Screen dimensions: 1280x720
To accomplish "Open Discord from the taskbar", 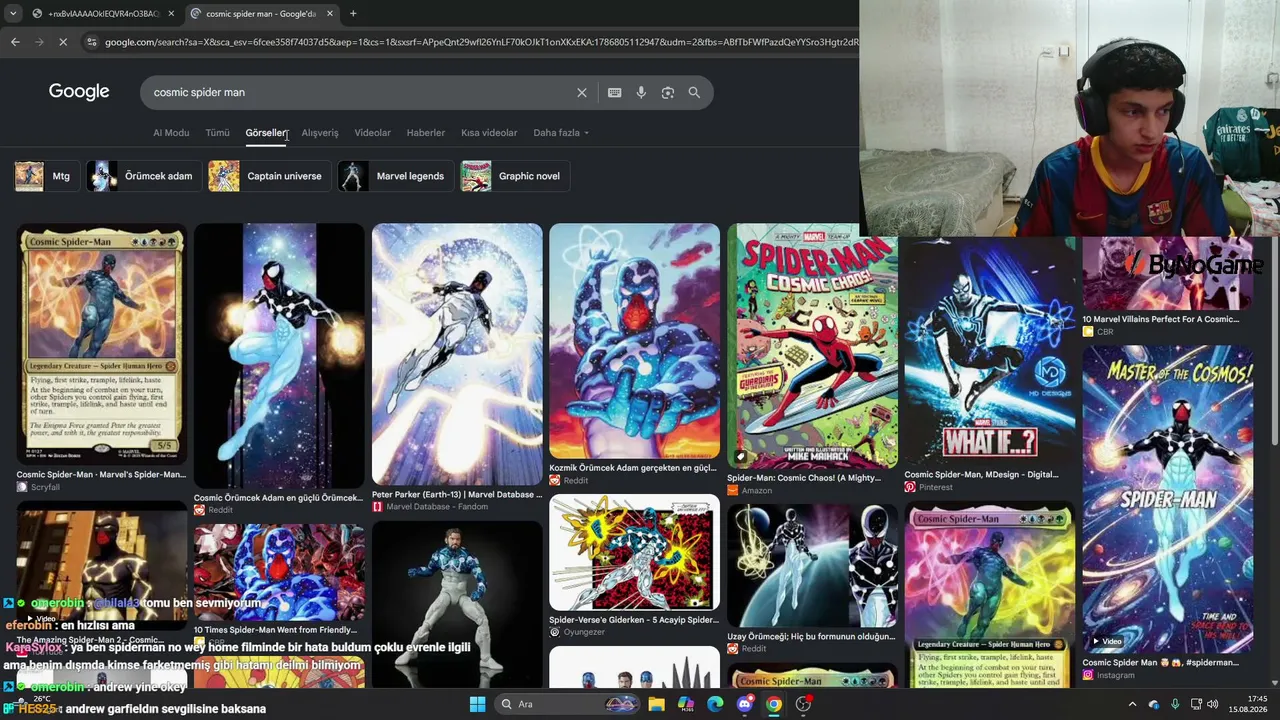I will point(744,704).
